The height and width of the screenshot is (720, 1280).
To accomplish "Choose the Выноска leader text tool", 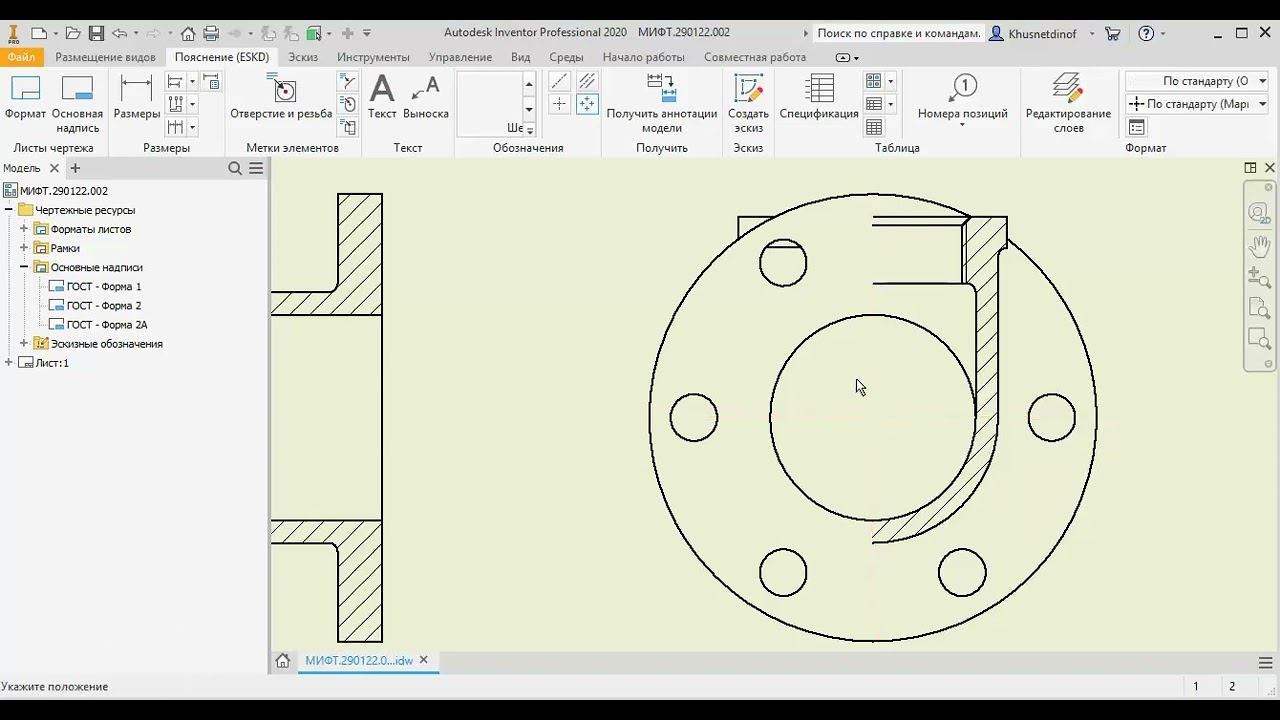I will click(426, 98).
